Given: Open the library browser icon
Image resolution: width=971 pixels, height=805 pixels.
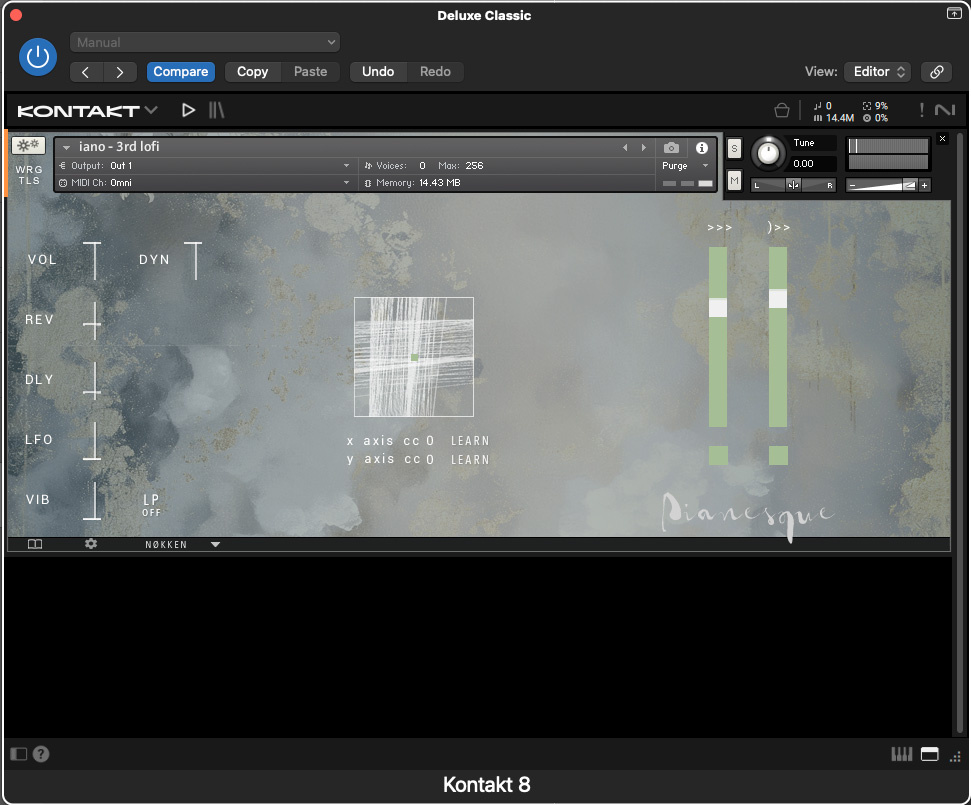Looking at the screenshot, I should pyautogui.click(x=216, y=110).
